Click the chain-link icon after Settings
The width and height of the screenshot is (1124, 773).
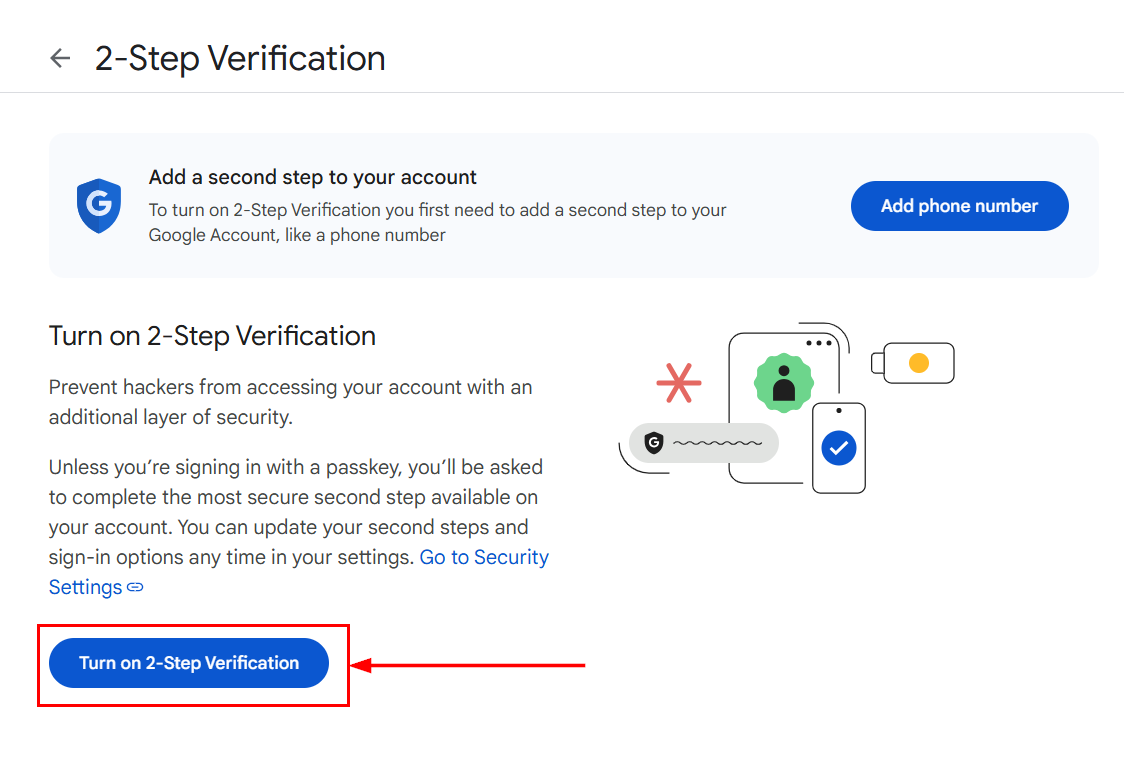click(135, 587)
